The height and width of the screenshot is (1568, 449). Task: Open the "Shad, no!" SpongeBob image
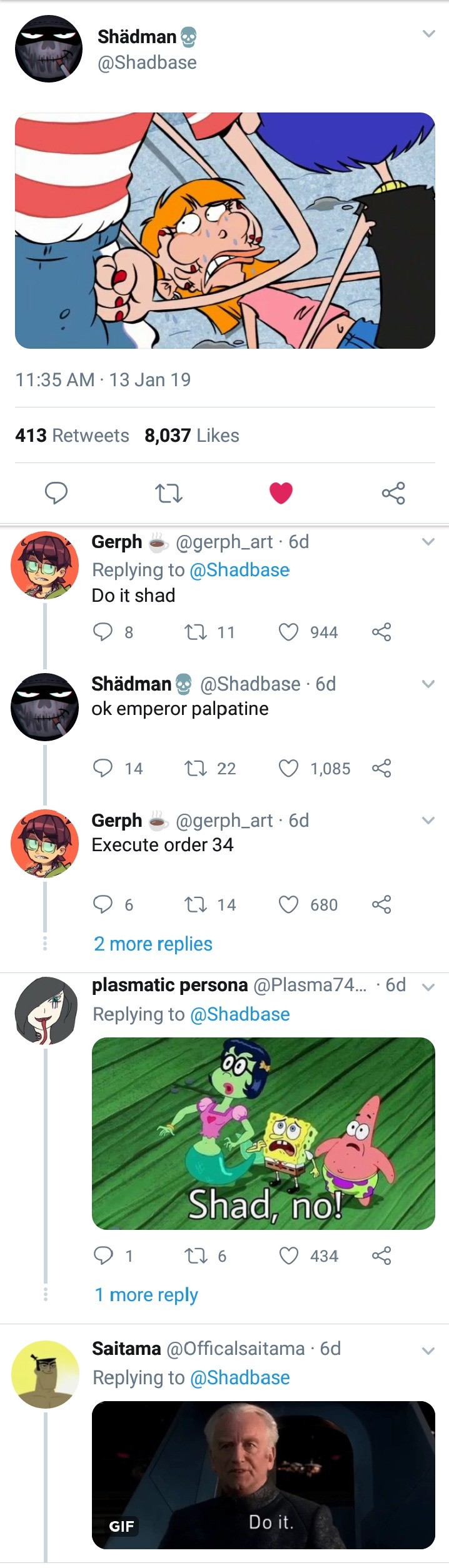[263, 1133]
